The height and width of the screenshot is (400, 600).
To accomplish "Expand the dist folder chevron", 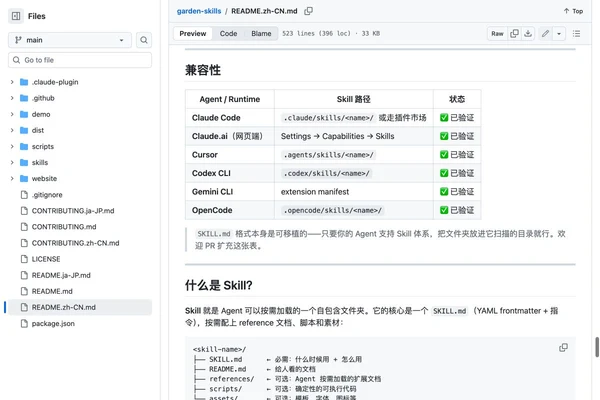I will click(12, 130).
